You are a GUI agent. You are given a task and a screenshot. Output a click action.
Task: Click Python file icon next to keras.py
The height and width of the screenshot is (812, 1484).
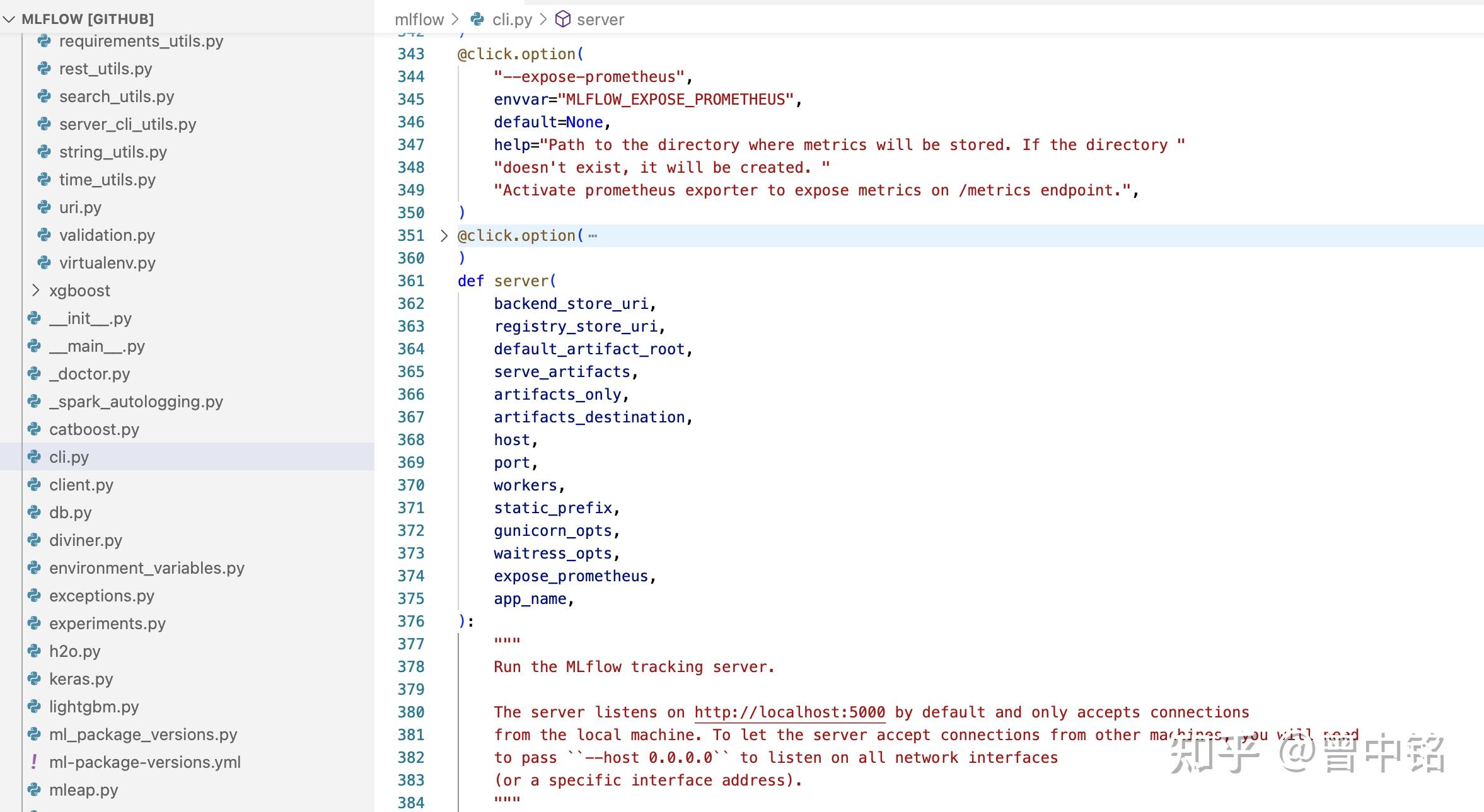(x=34, y=679)
